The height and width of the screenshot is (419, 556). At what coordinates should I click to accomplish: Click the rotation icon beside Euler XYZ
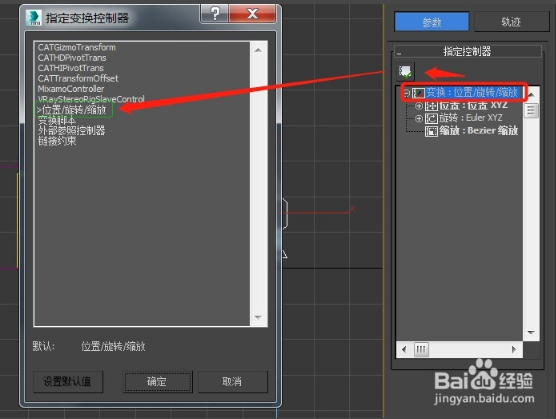(x=431, y=118)
